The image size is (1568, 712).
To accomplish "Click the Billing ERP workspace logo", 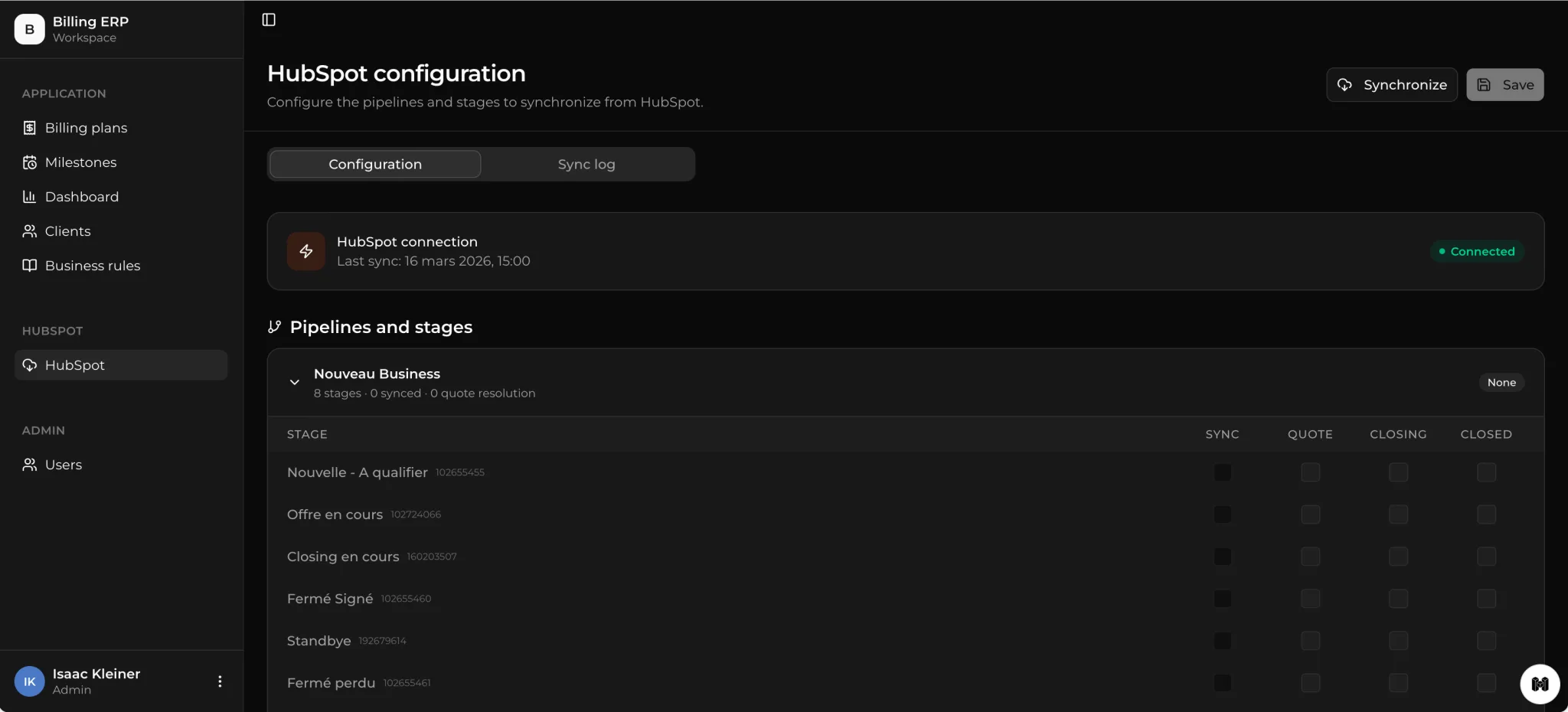I will tap(30, 29).
